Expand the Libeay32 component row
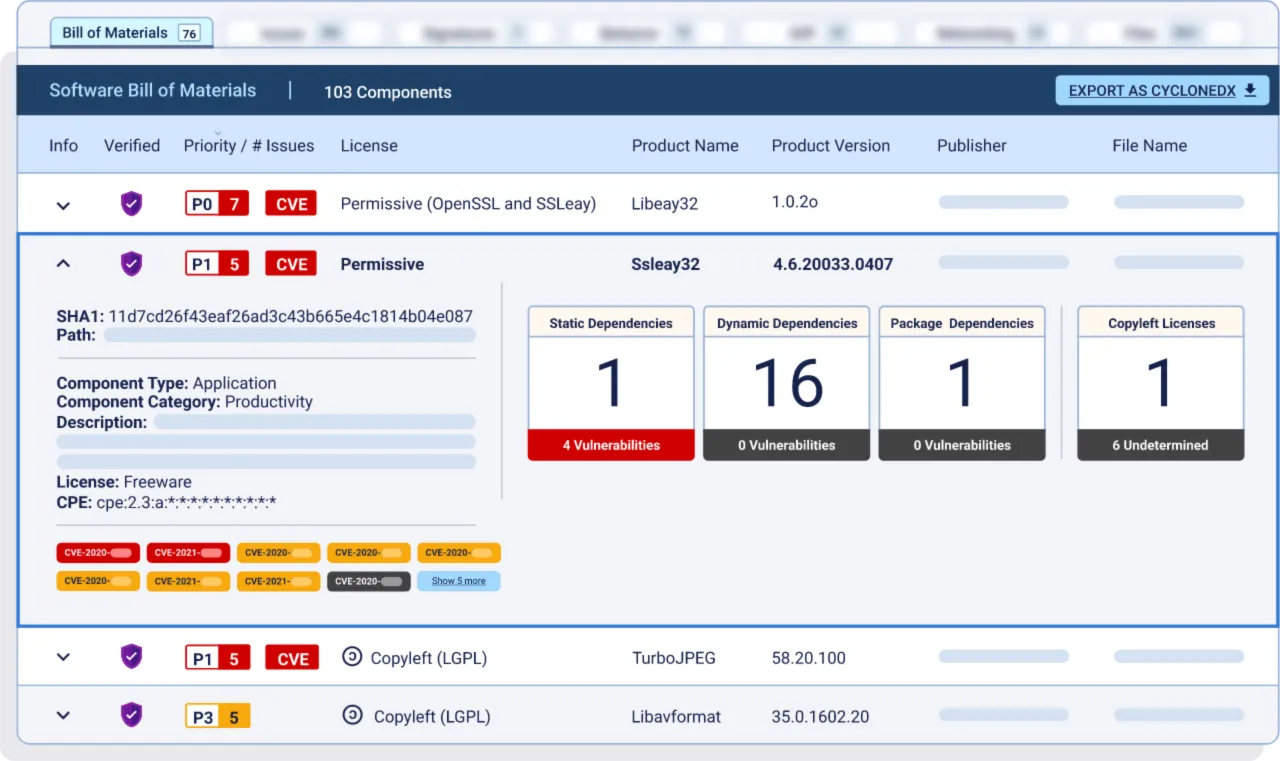The height and width of the screenshot is (761, 1280). (63, 206)
